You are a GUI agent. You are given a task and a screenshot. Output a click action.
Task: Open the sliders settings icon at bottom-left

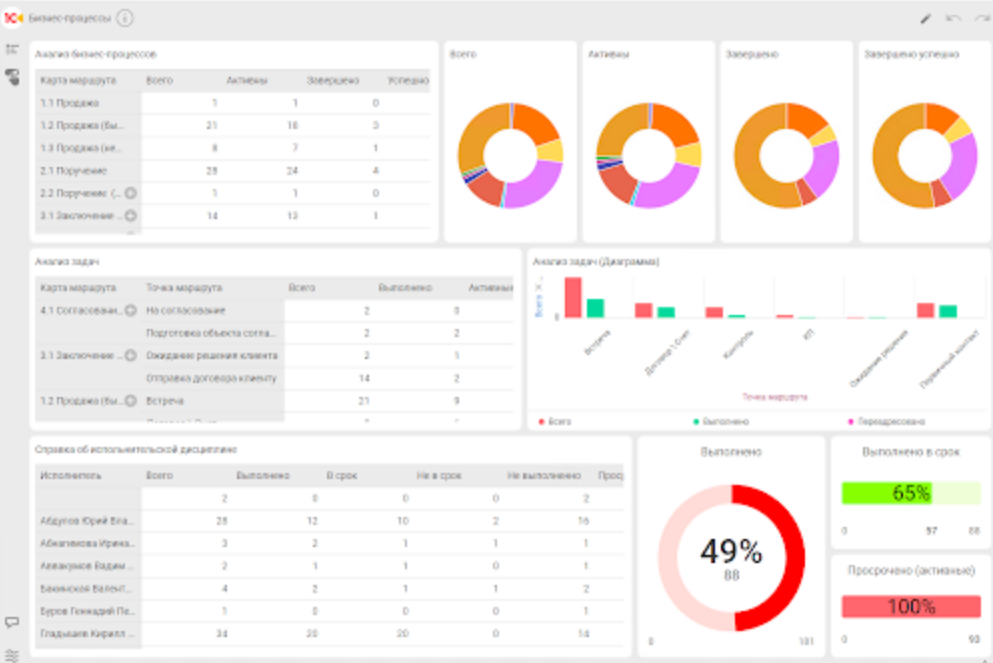[12, 654]
